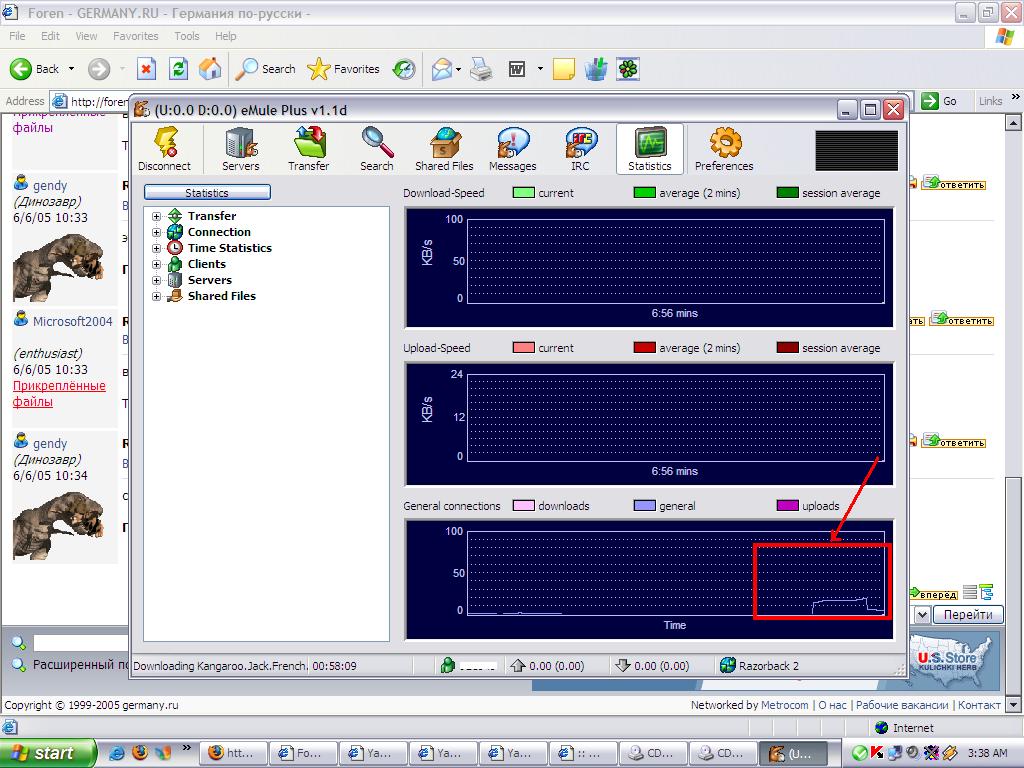Stop page loading with the red X
The image size is (1024, 768).
pos(146,69)
